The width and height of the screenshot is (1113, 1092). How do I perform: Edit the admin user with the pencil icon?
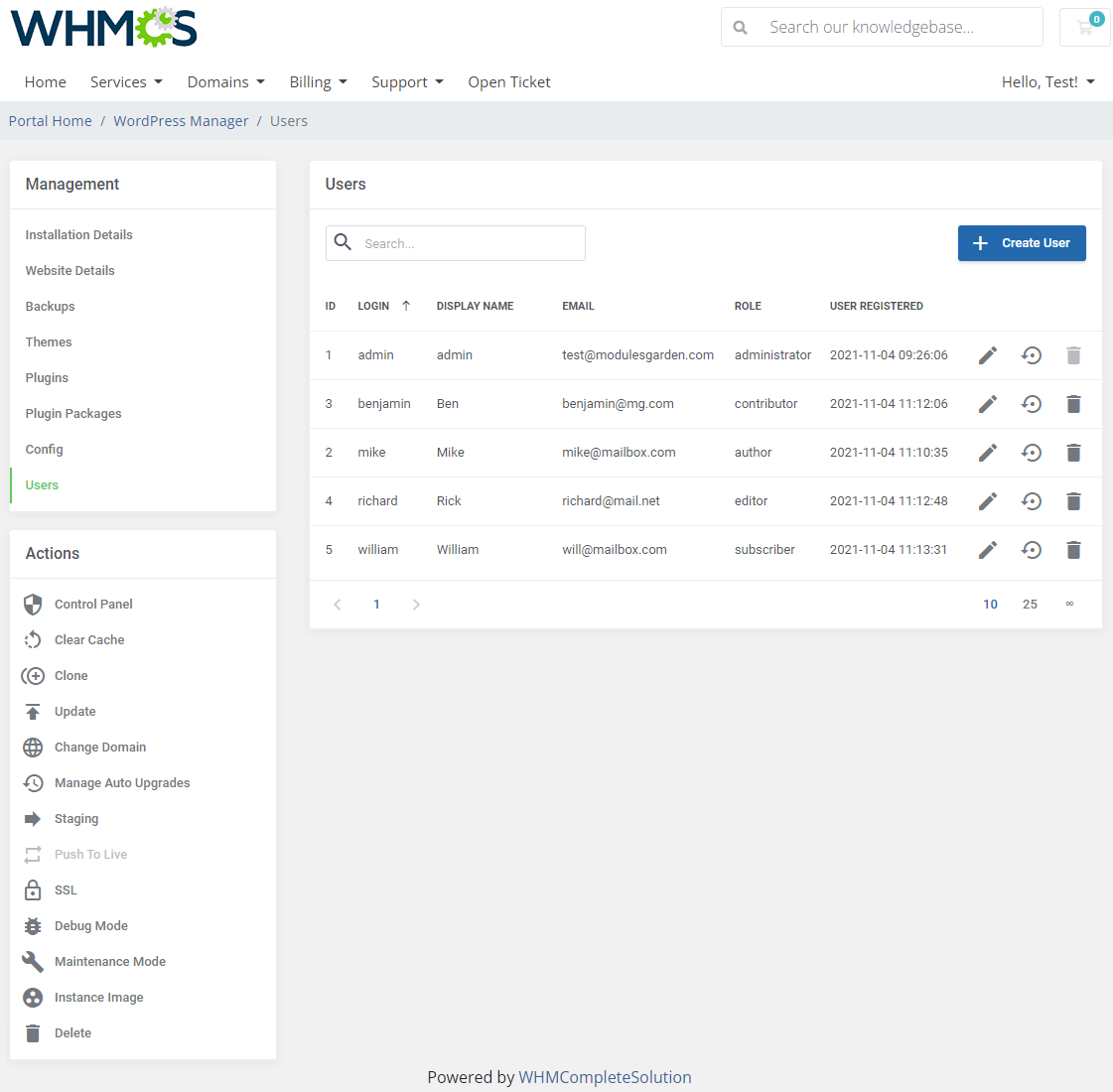tap(987, 354)
